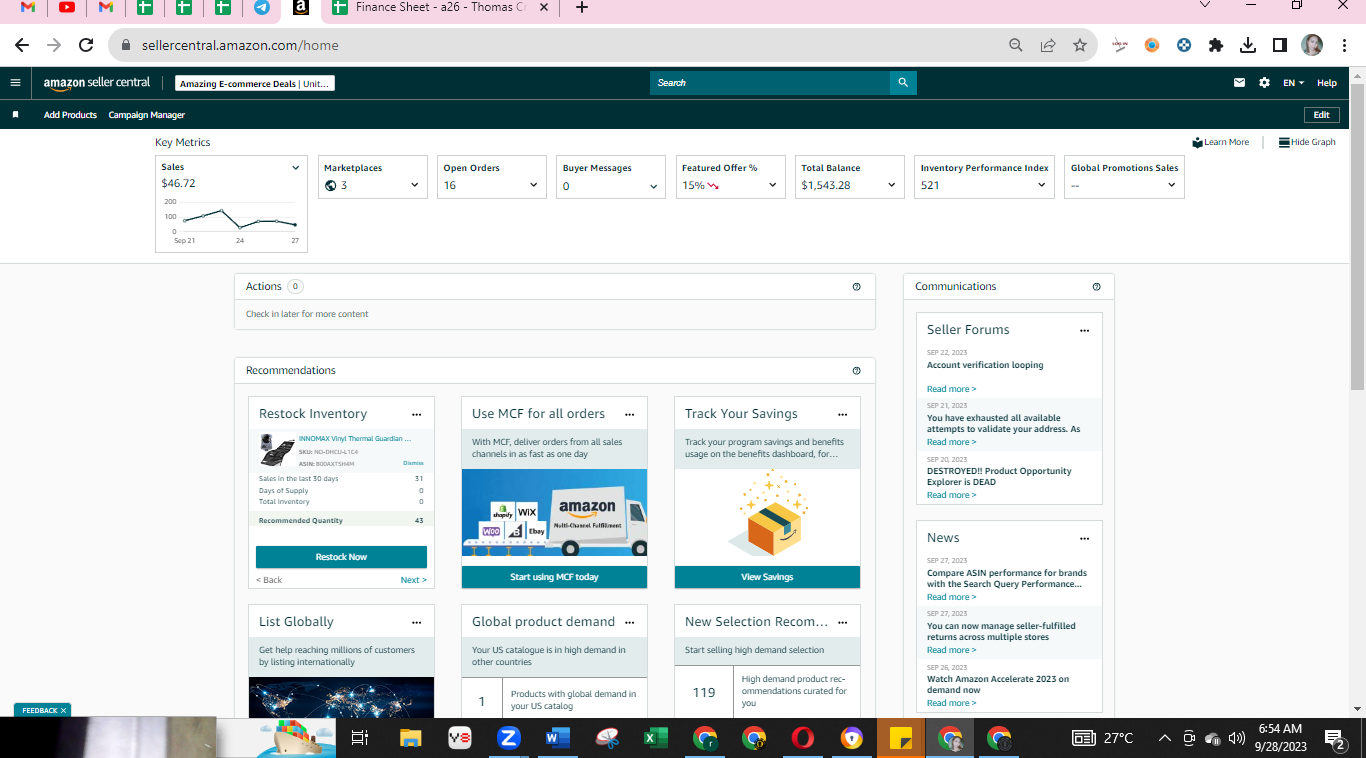Go back in the browser
The width and height of the screenshot is (1366, 758).
coord(22,45)
